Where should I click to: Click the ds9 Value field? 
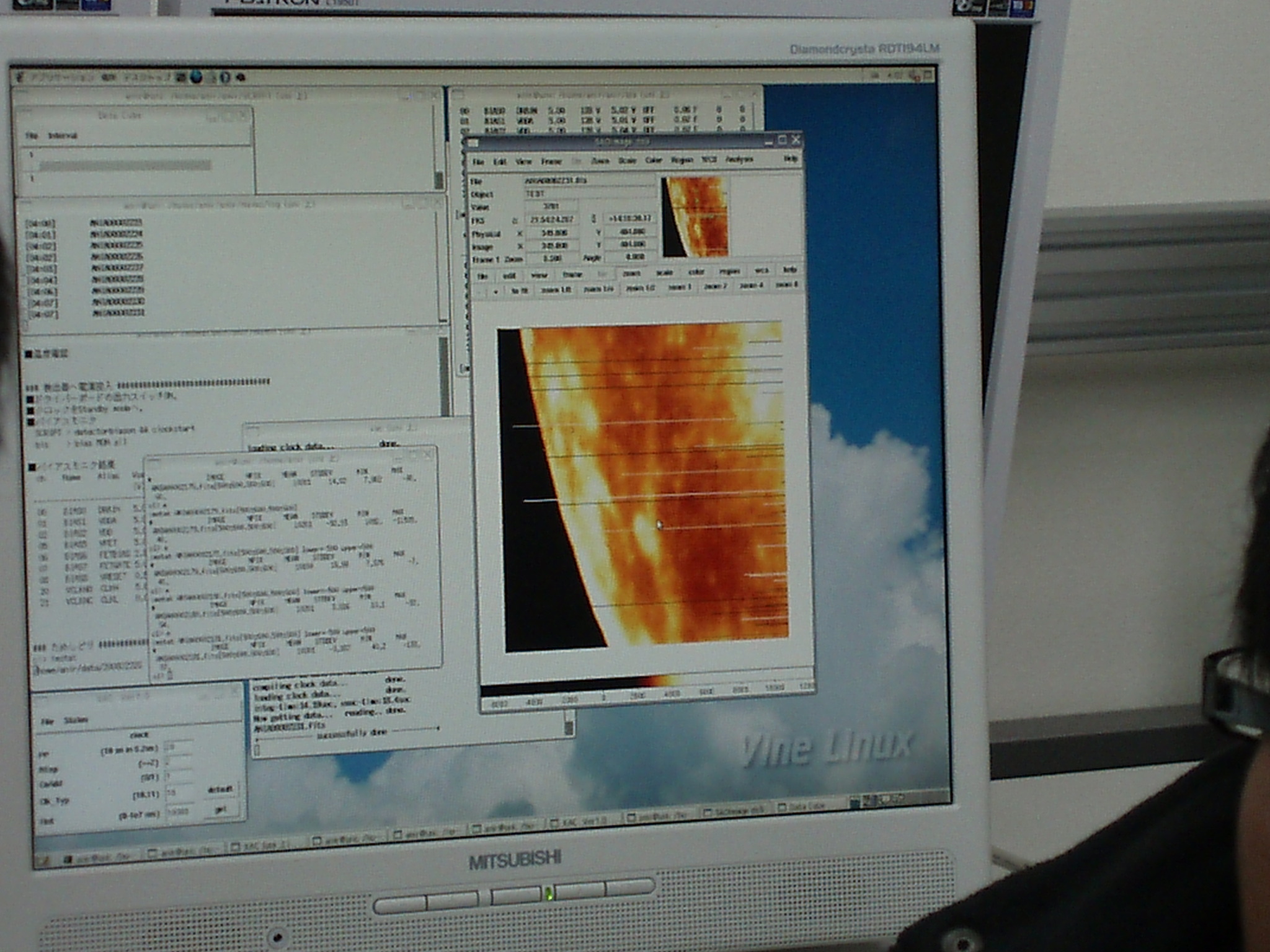pyautogui.click(x=551, y=206)
